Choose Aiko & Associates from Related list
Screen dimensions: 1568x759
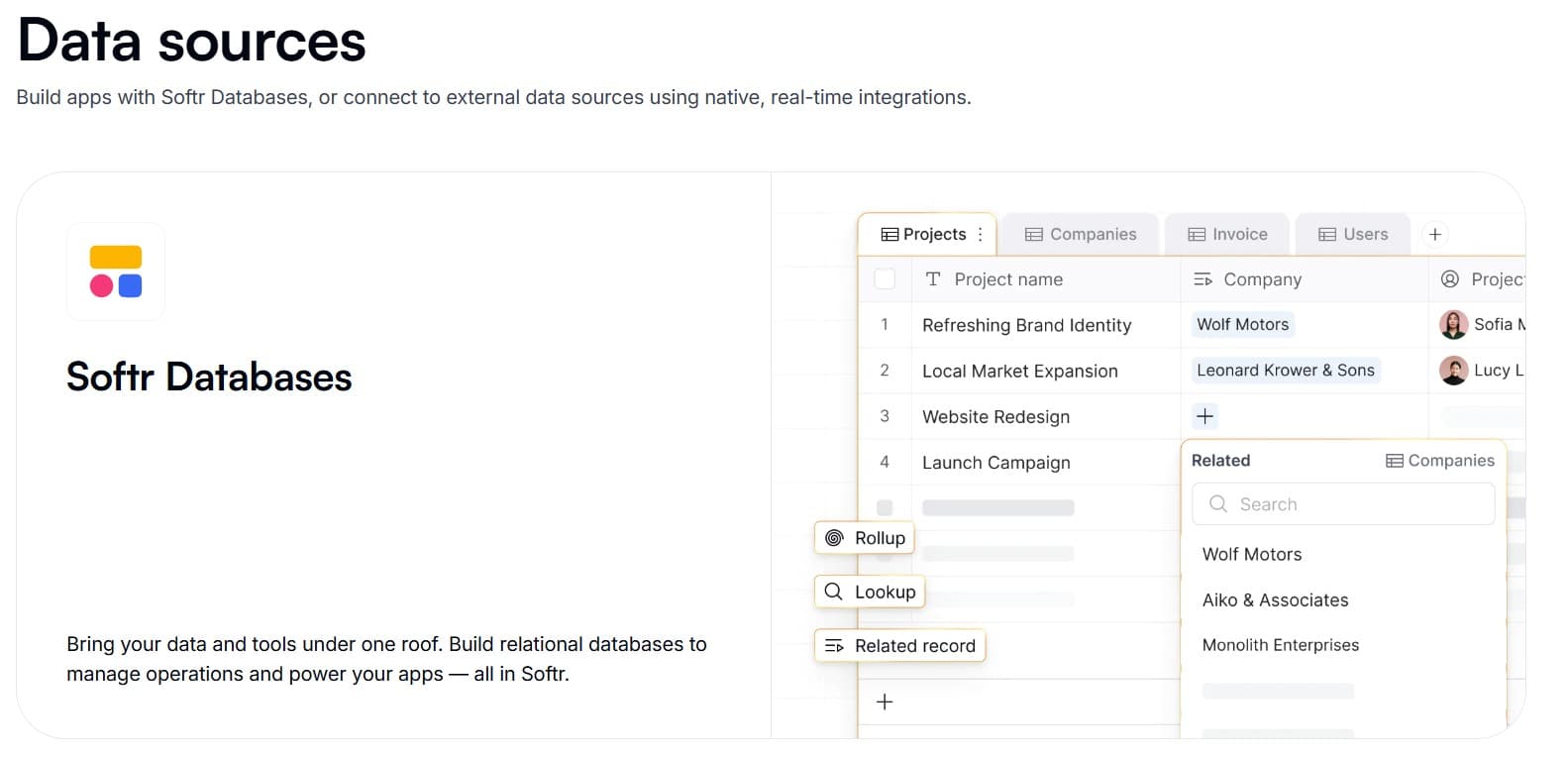[x=1276, y=600]
